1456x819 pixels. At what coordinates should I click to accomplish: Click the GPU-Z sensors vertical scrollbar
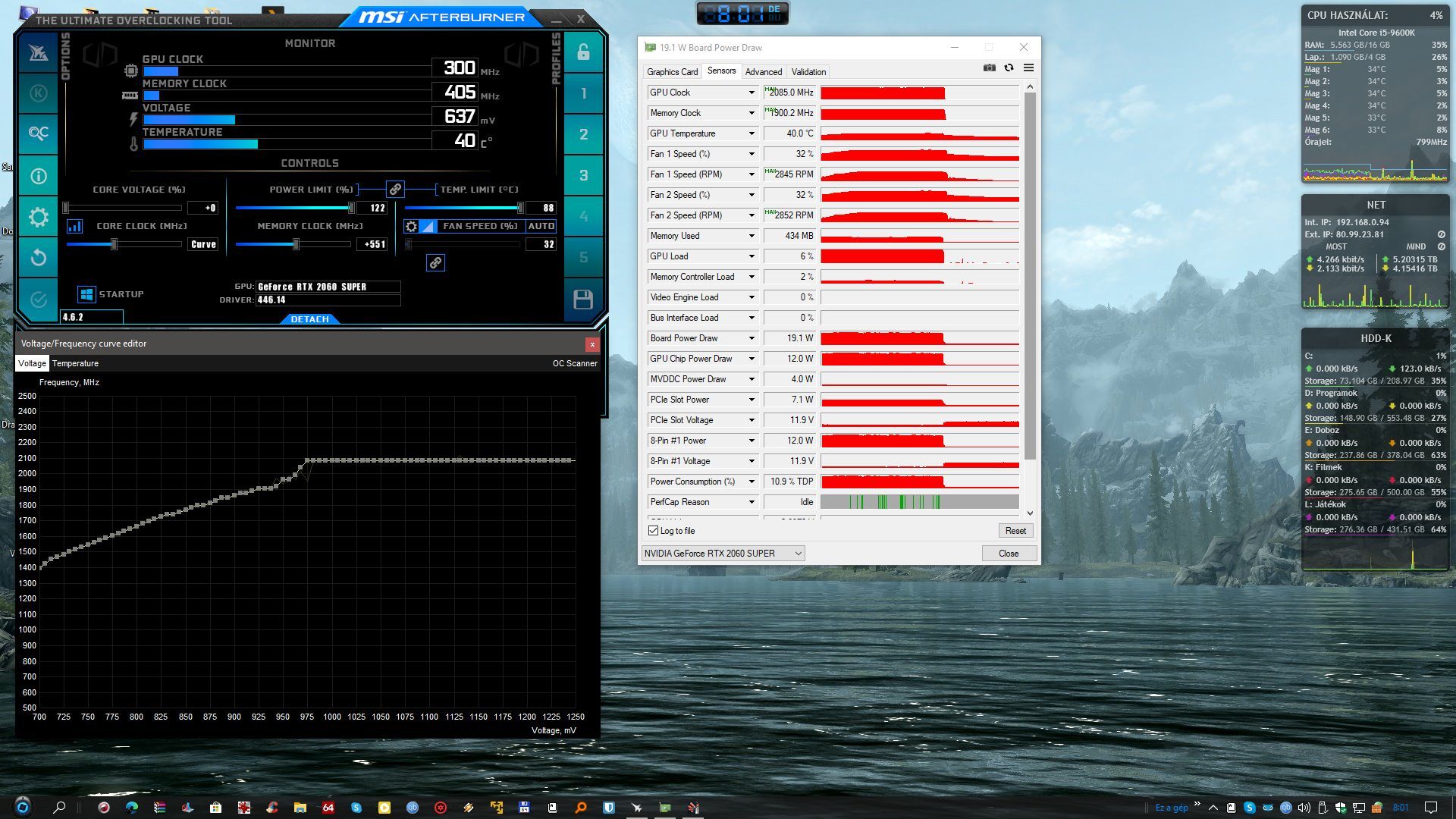pyautogui.click(x=1030, y=276)
